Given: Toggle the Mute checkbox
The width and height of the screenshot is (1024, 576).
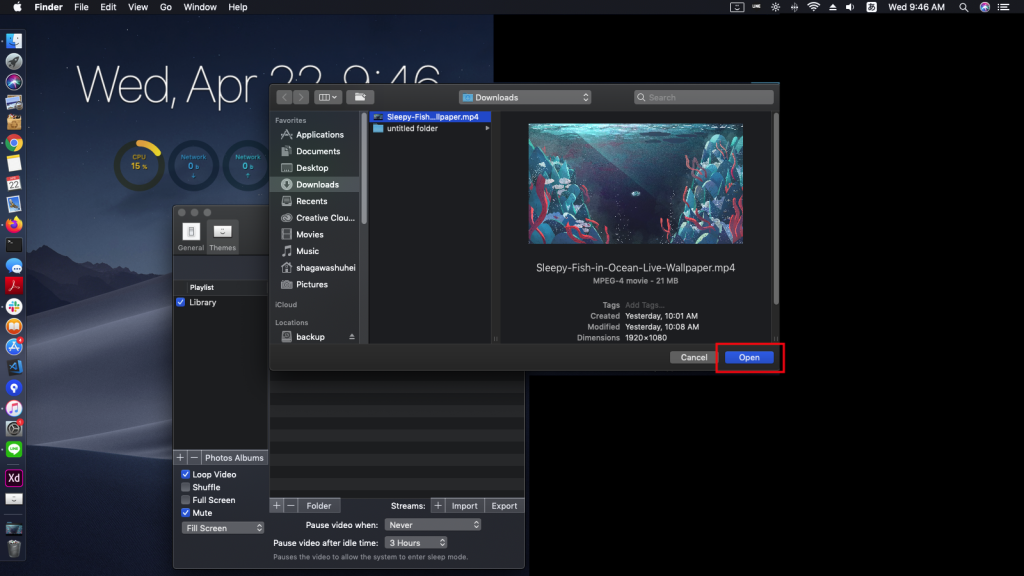Looking at the screenshot, I should pyautogui.click(x=185, y=513).
